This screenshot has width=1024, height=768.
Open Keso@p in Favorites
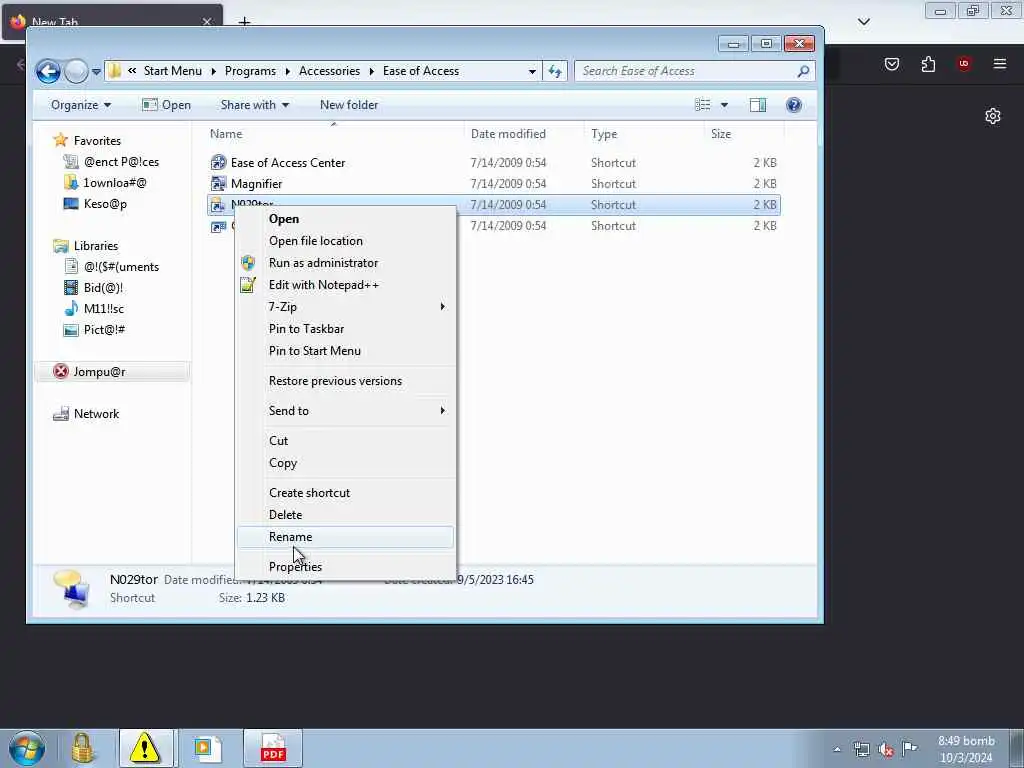[104, 204]
